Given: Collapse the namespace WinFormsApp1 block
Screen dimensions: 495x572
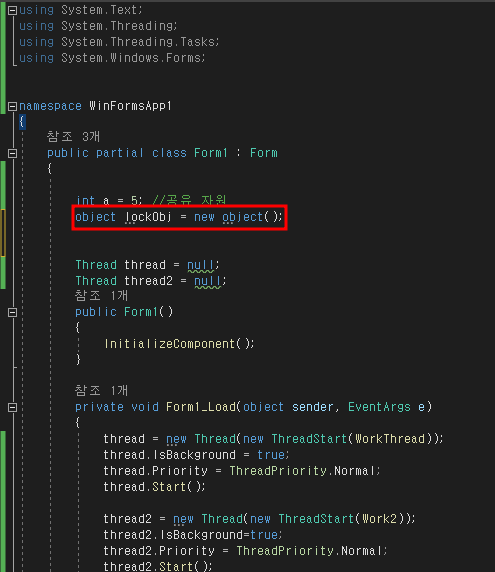Looking at the screenshot, I should 12,106.
